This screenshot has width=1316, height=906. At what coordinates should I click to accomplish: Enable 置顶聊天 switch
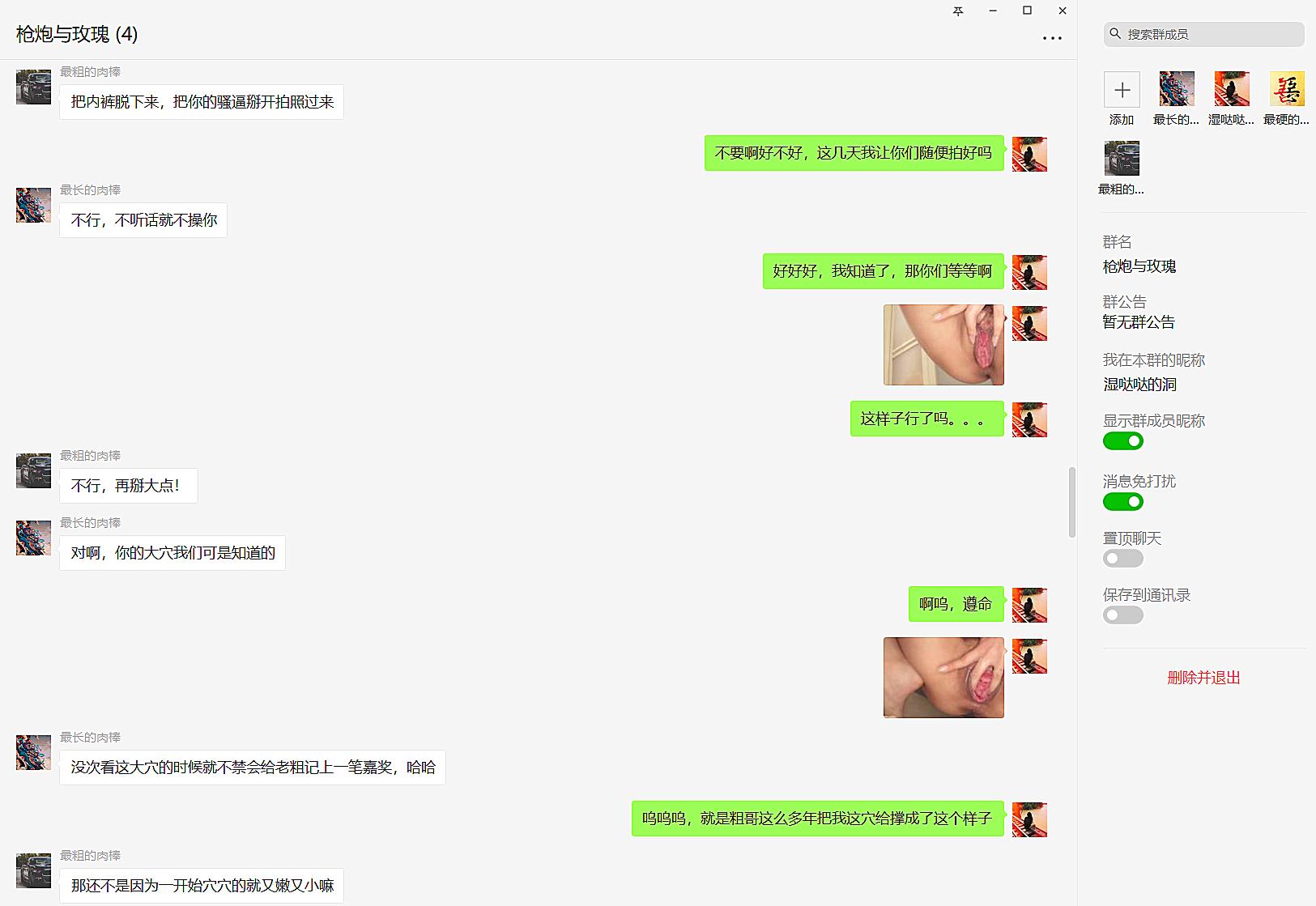tap(1123, 559)
